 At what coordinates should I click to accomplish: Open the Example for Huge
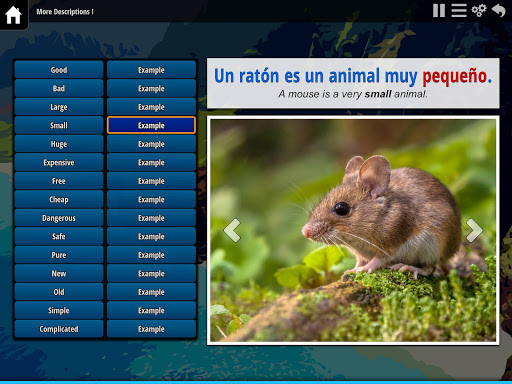[151, 144]
